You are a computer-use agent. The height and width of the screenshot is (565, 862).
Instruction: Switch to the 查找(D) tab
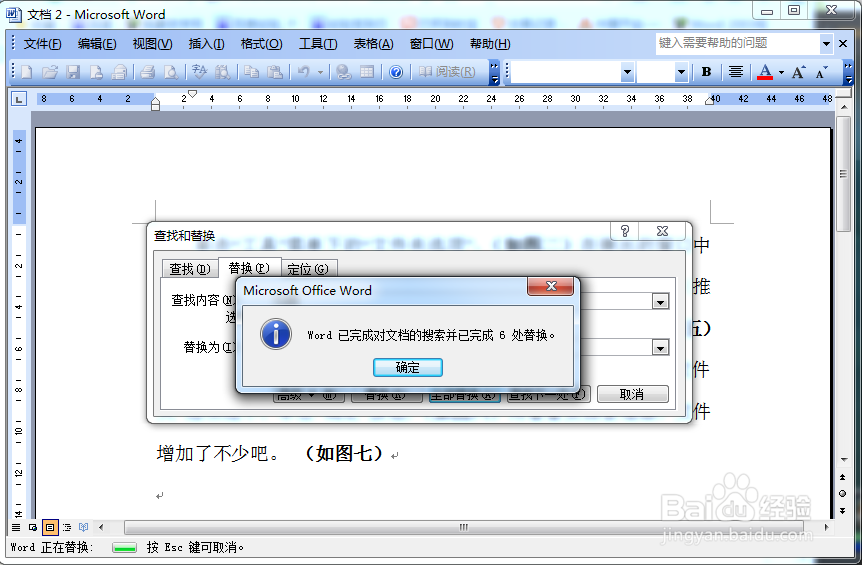(x=190, y=269)
